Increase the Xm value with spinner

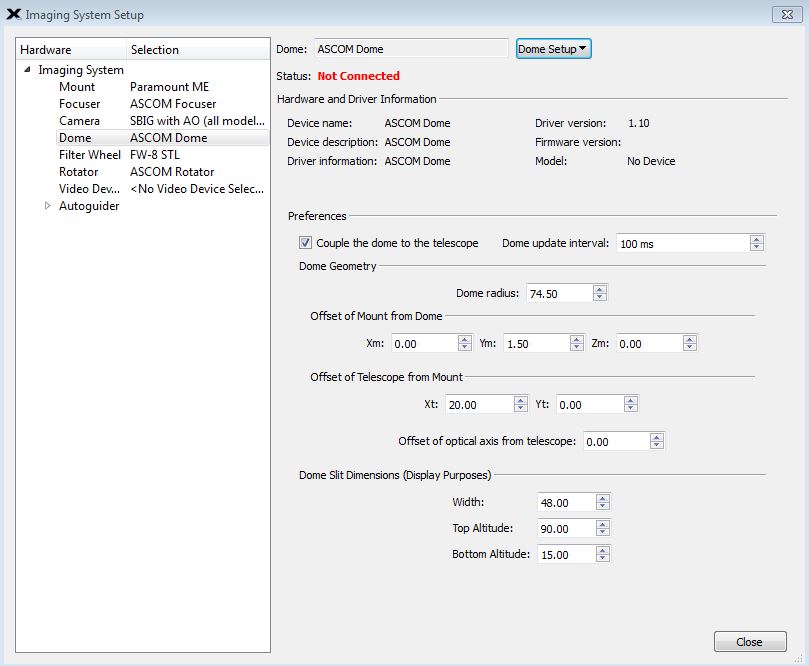pyautogui.click(x=465, y=339)
